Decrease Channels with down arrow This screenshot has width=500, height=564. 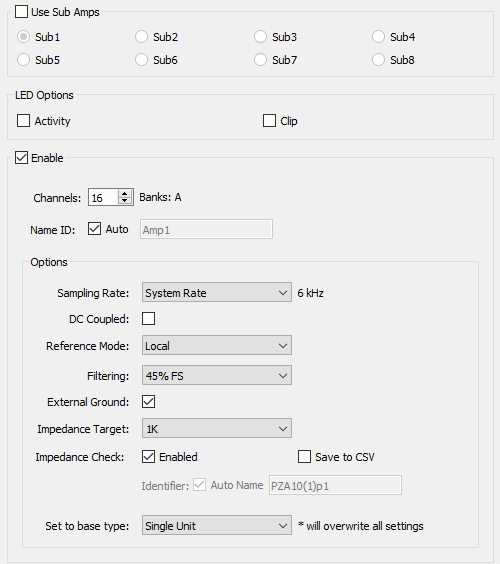click(124, 201)
